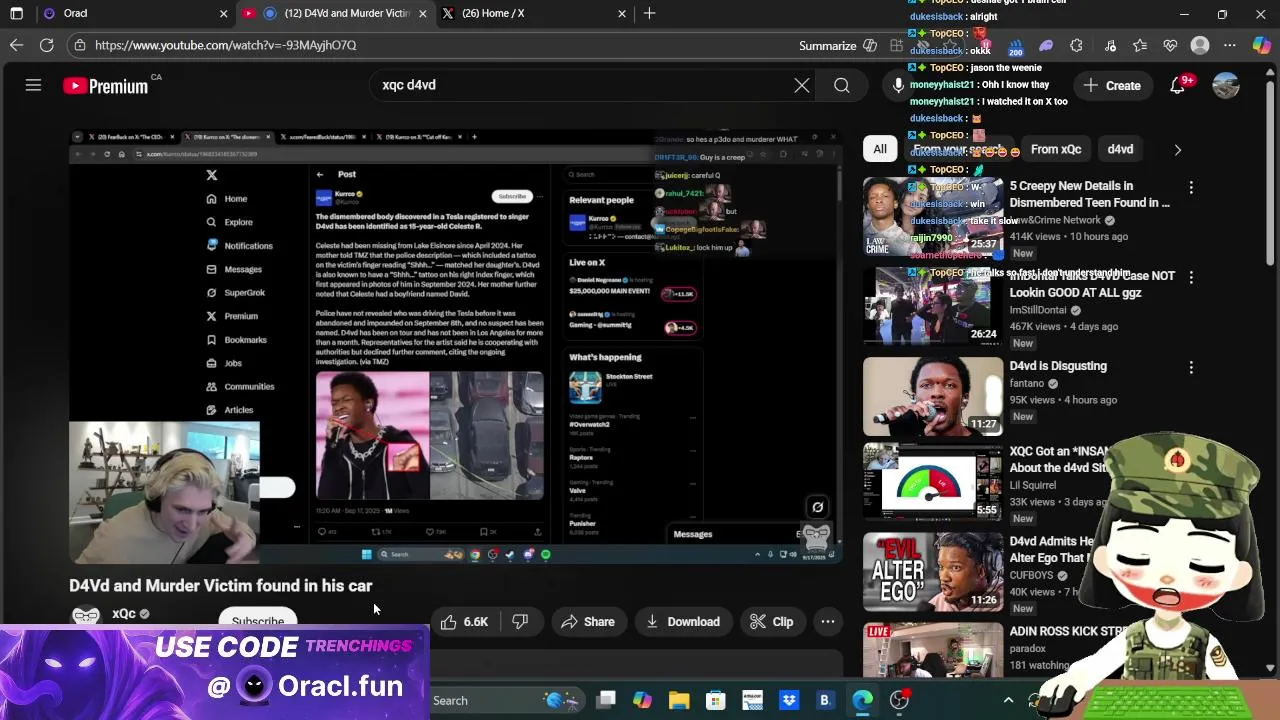Click the '200' extension icon
This screenshot has height=720, width=1280.
(x=1015, y=47)
